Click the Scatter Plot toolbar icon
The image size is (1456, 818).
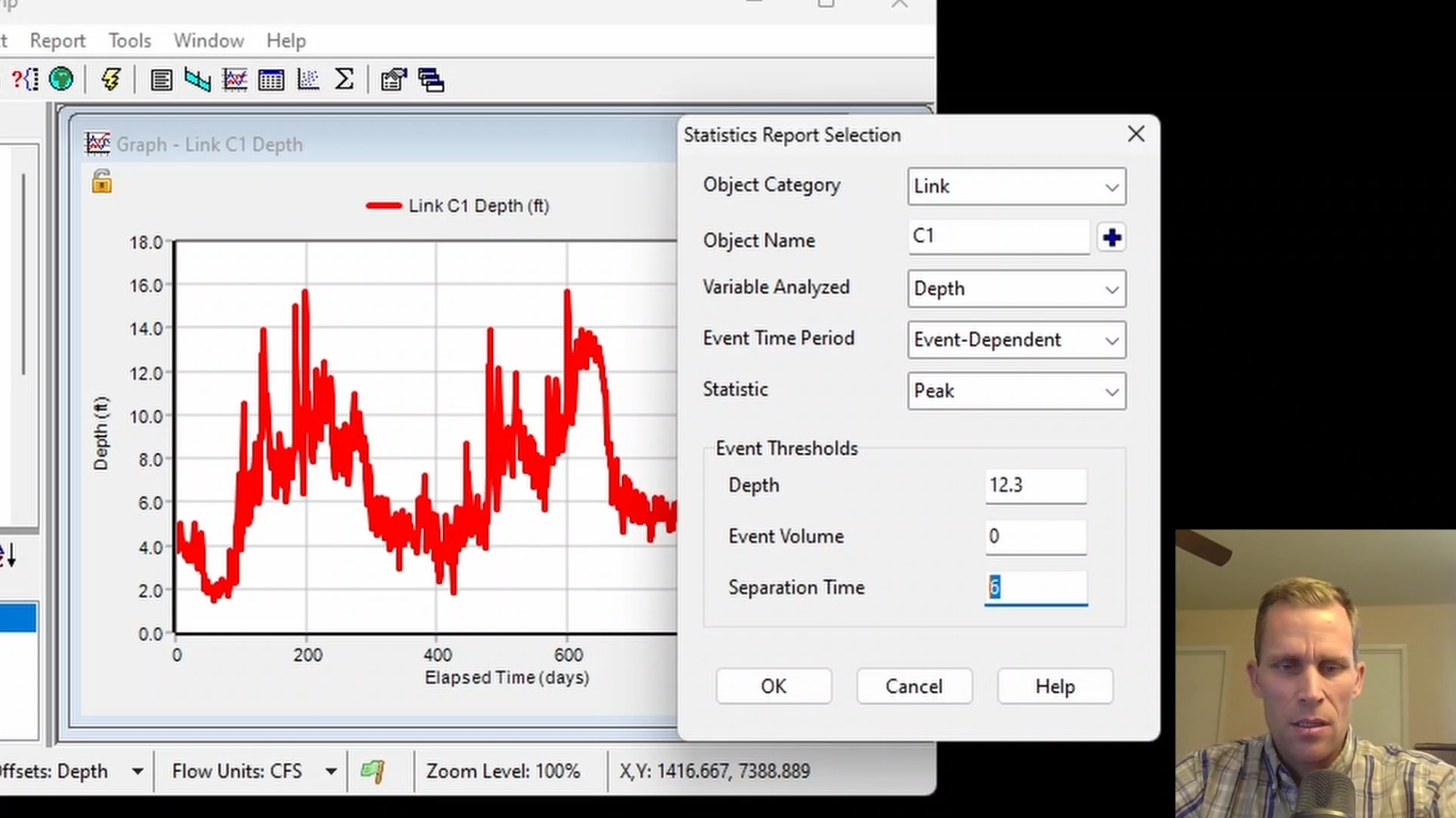(308, 80)
